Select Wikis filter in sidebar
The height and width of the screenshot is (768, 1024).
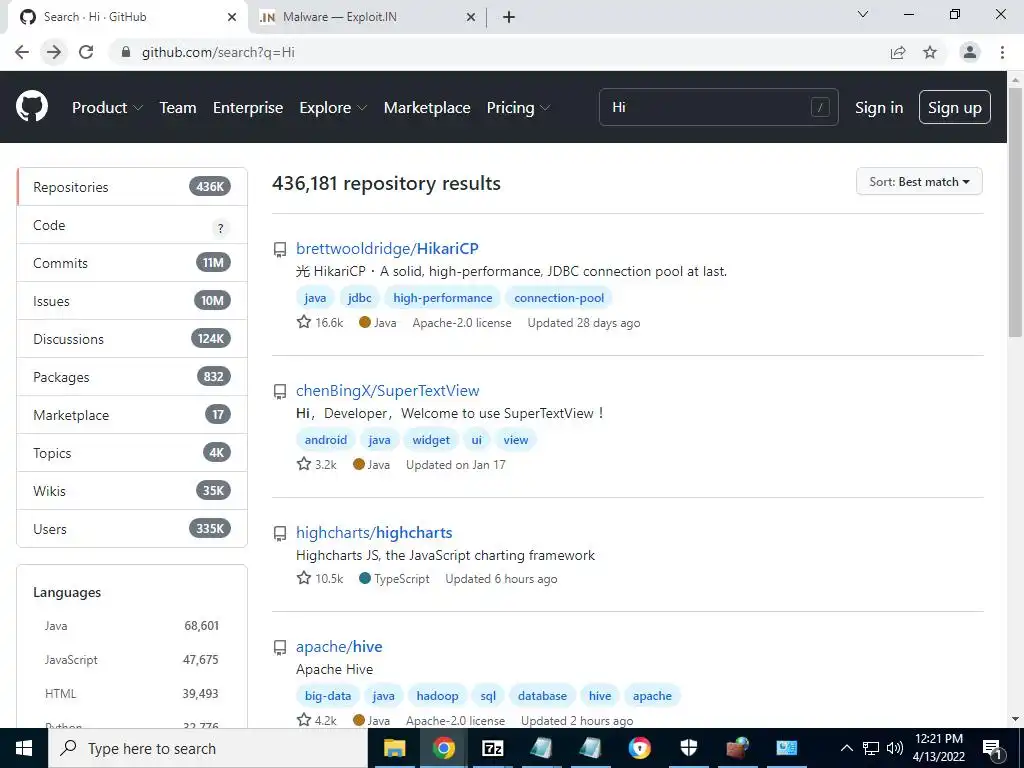[x=132, y=490]
